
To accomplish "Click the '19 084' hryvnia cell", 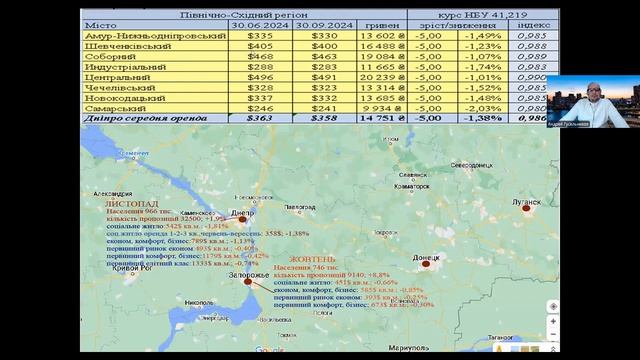I will 382,57.
